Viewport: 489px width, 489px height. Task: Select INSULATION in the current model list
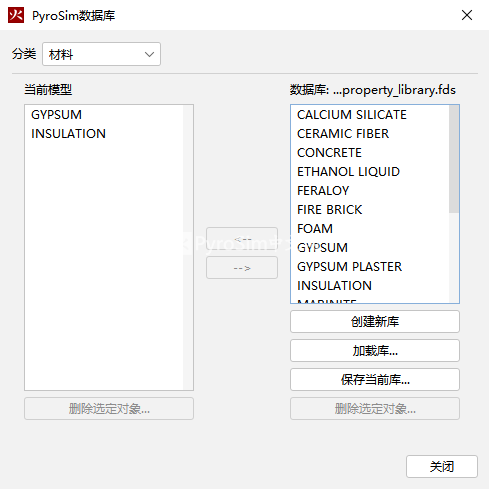(x=68, y=134)
